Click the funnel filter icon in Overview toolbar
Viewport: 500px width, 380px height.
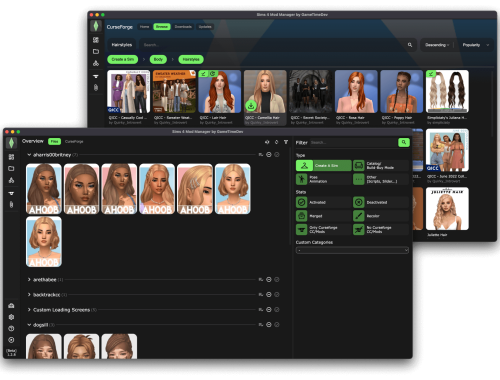[286, 142]
